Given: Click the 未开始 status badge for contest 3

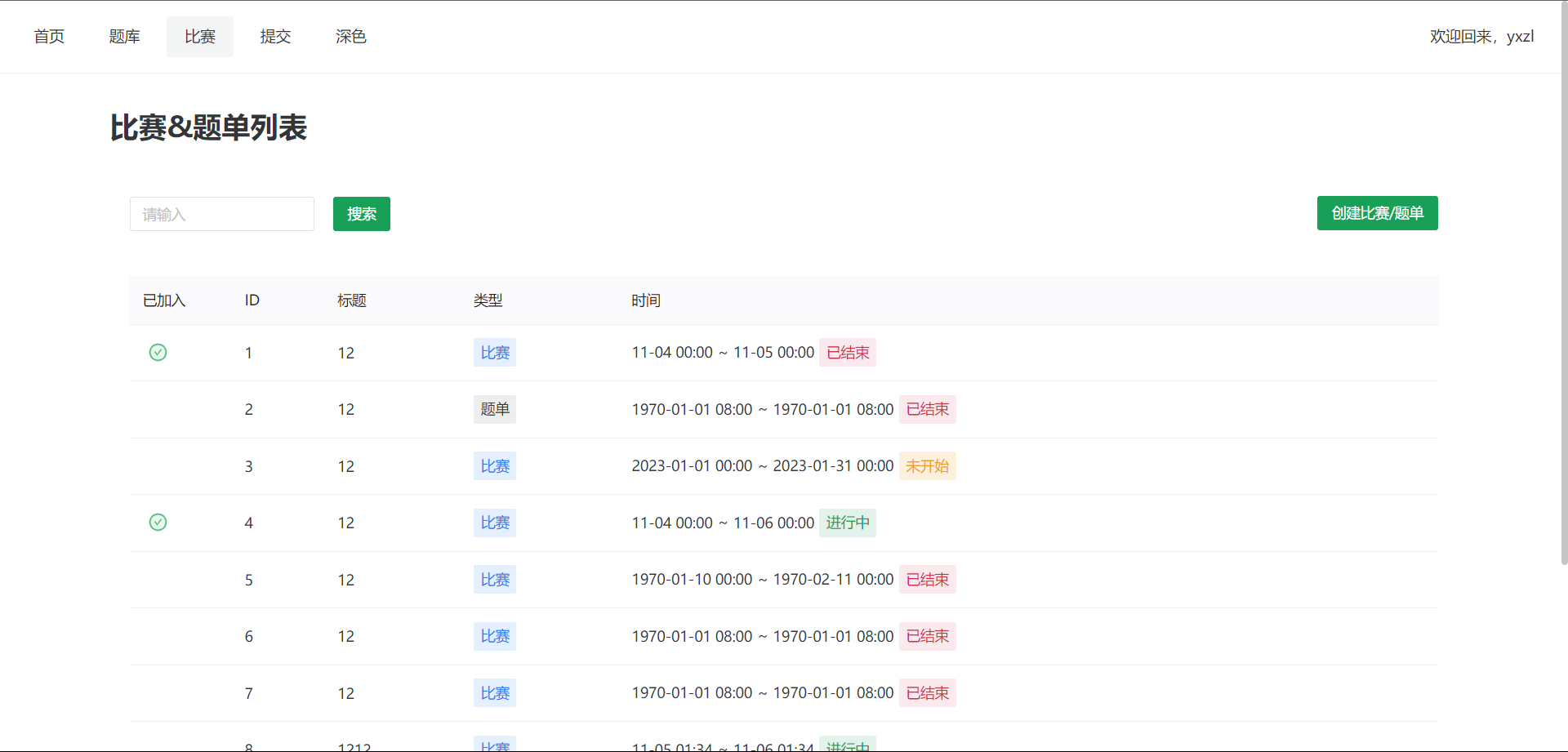Looking at the screenshot, I should click(927, 466).
